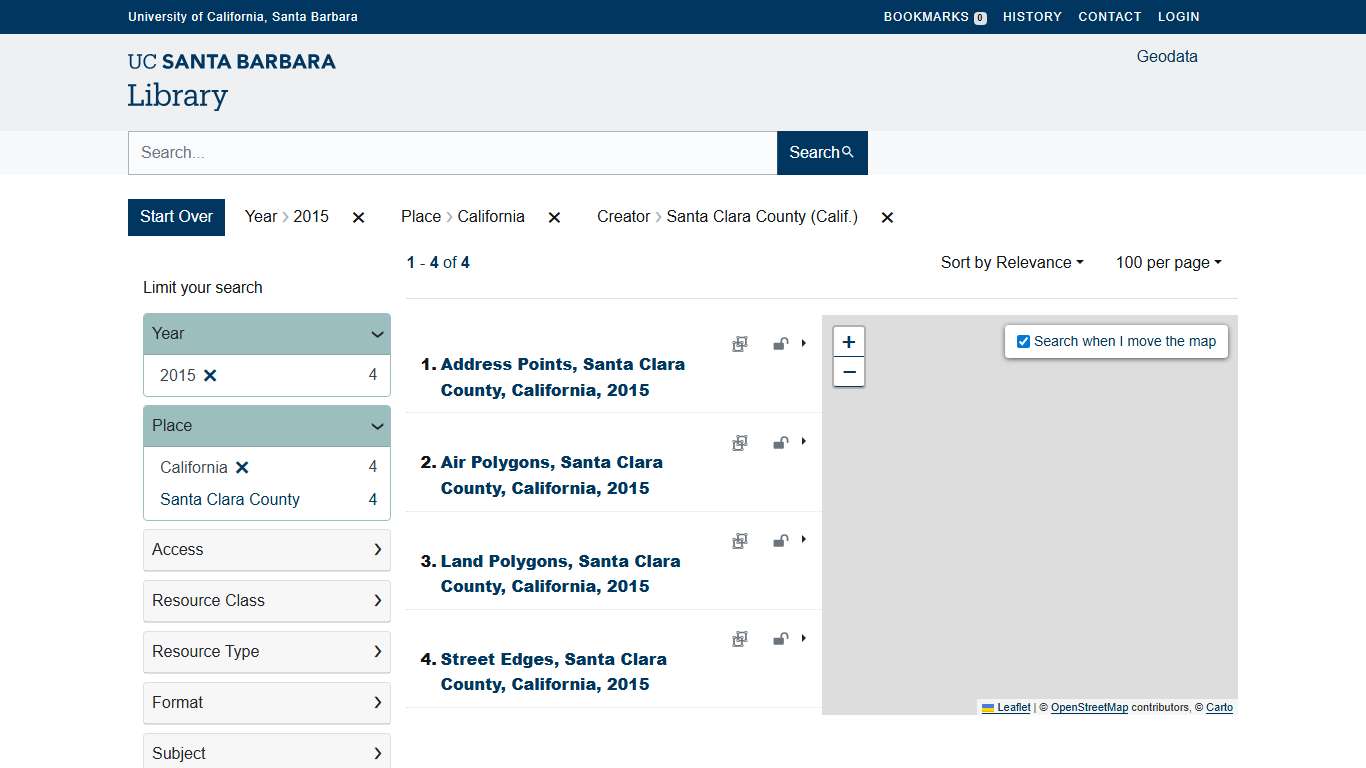Open the Sort by Relevance dropdown
The width and height of the screenshot is (1366, 768).
coord(1011,263)
